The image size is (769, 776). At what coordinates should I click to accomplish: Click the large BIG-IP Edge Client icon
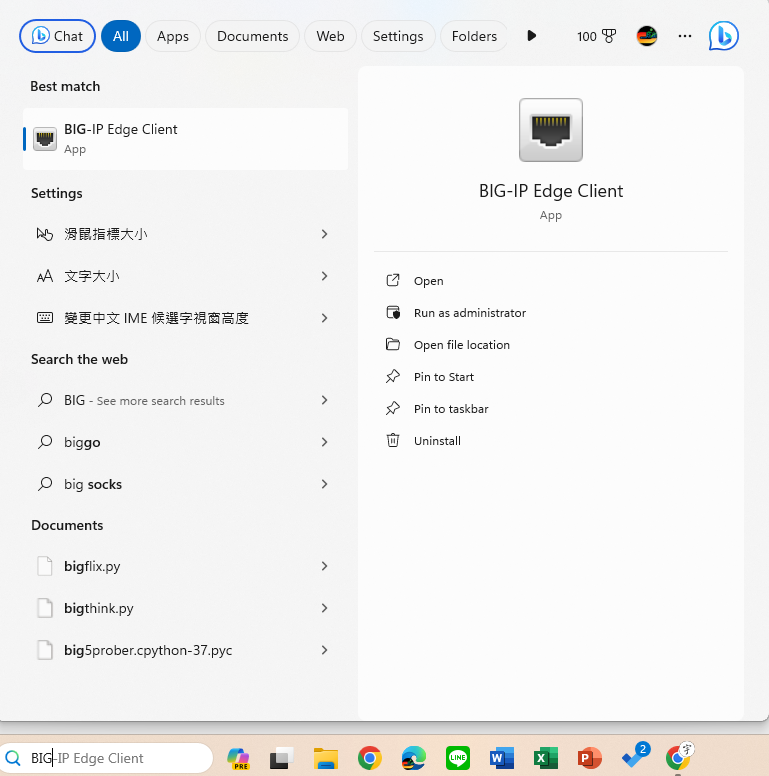pos(551,130)
